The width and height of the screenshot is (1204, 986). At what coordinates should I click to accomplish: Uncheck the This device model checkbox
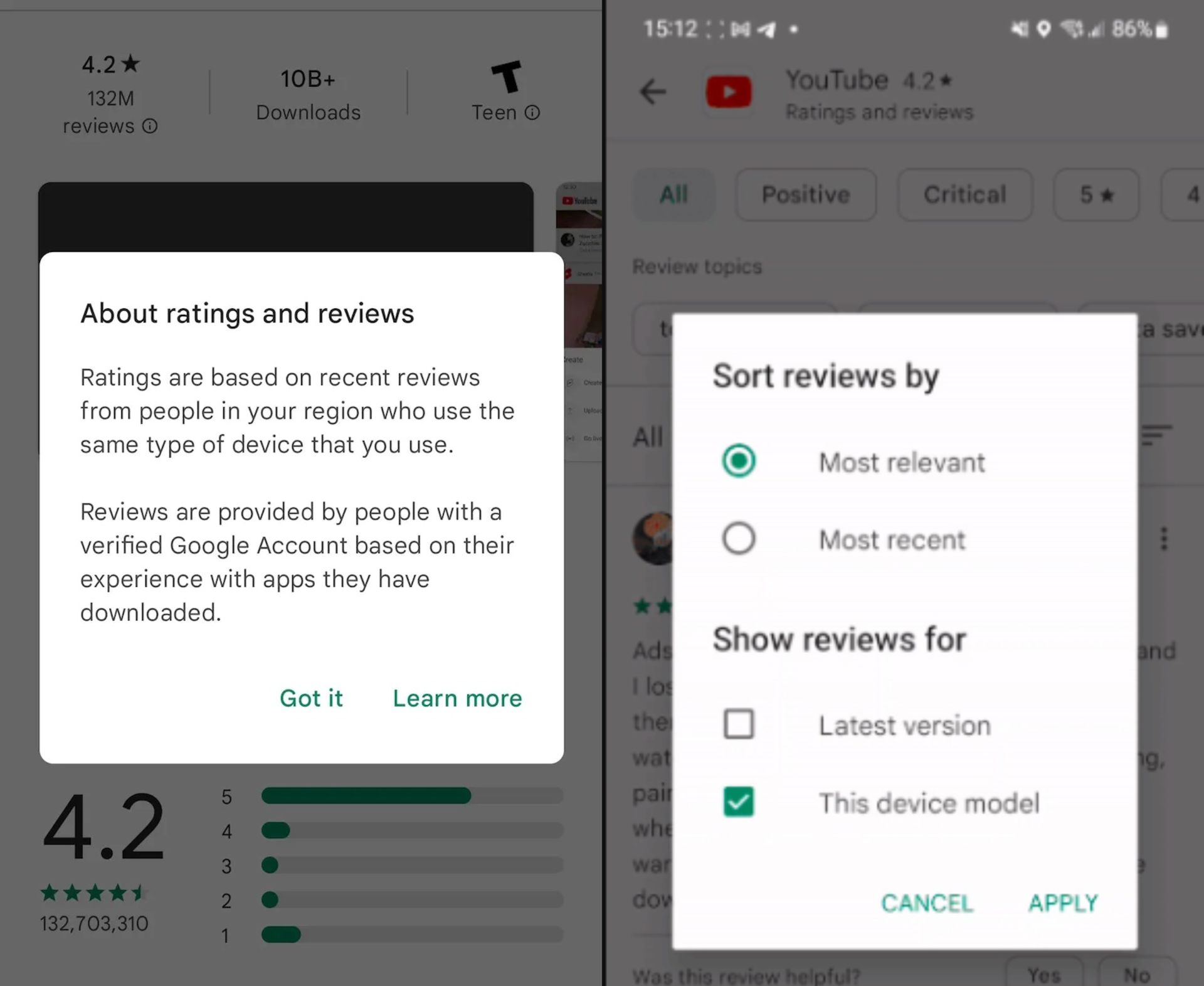[738, 802]
